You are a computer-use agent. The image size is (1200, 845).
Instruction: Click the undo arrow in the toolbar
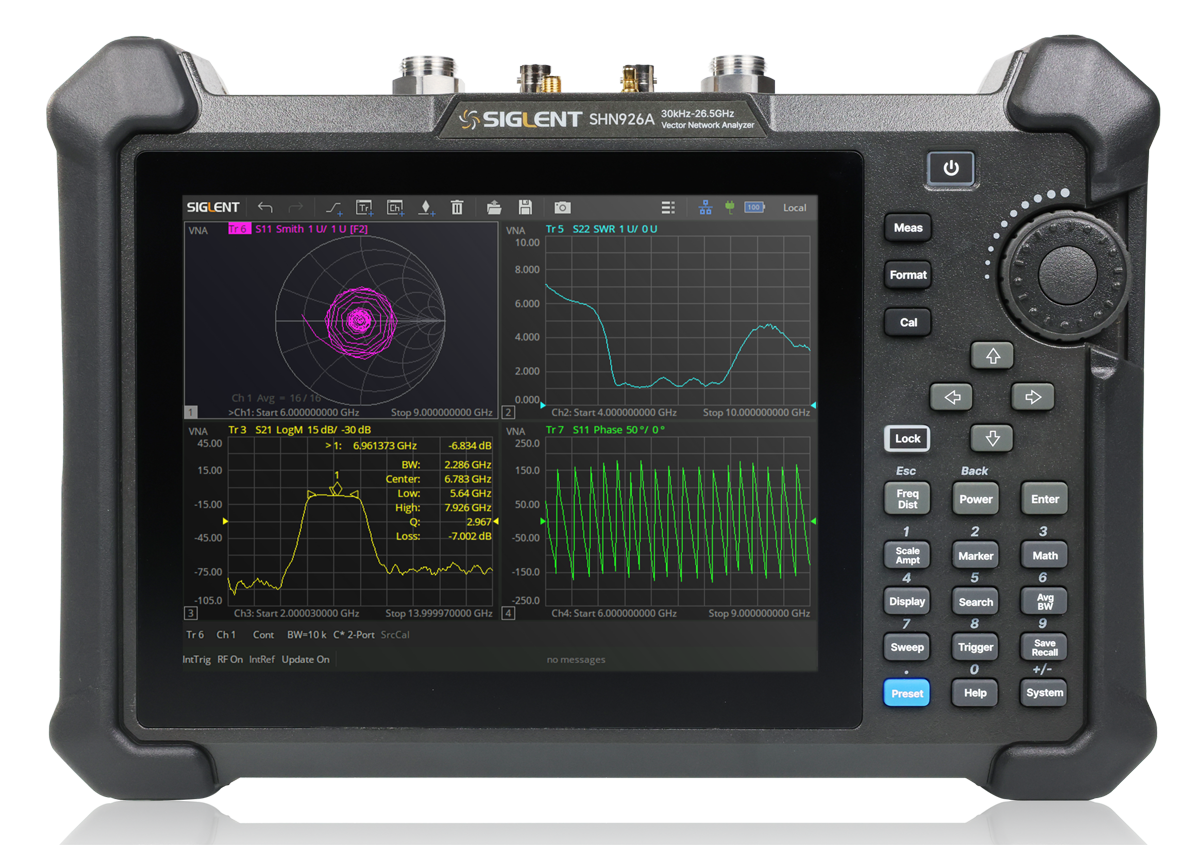point(265,207)
